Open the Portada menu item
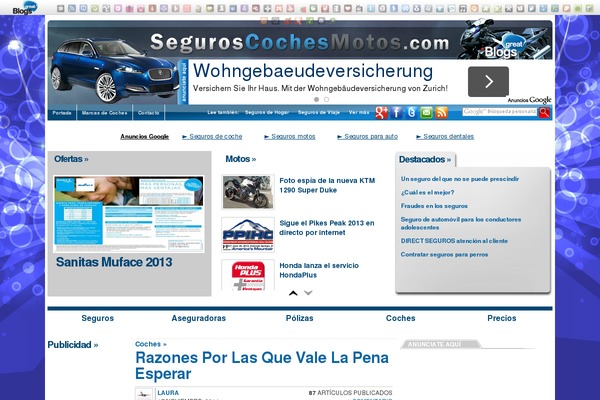This screenshot has width=600, height=400. (x=62, y=113)
